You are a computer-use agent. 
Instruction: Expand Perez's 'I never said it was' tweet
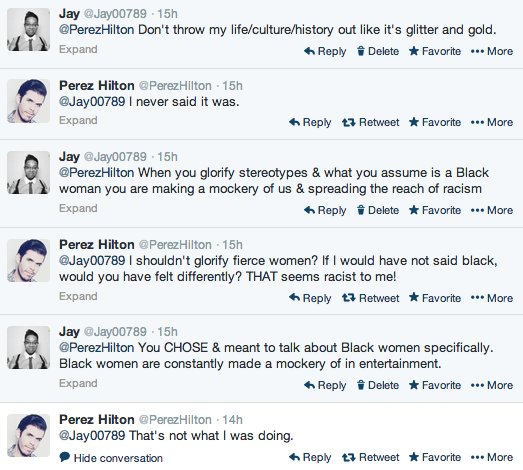point(78,120)
